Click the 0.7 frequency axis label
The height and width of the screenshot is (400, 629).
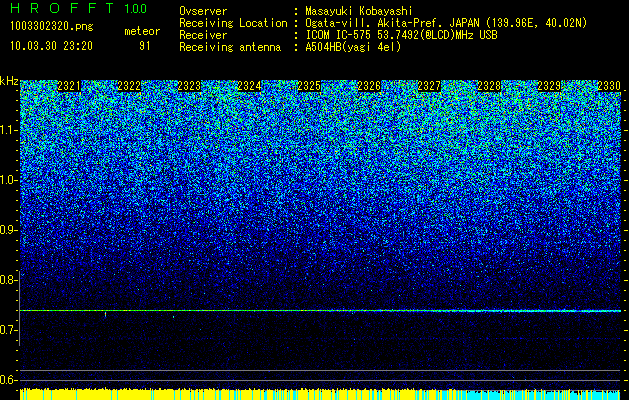[x=8, y=330]
